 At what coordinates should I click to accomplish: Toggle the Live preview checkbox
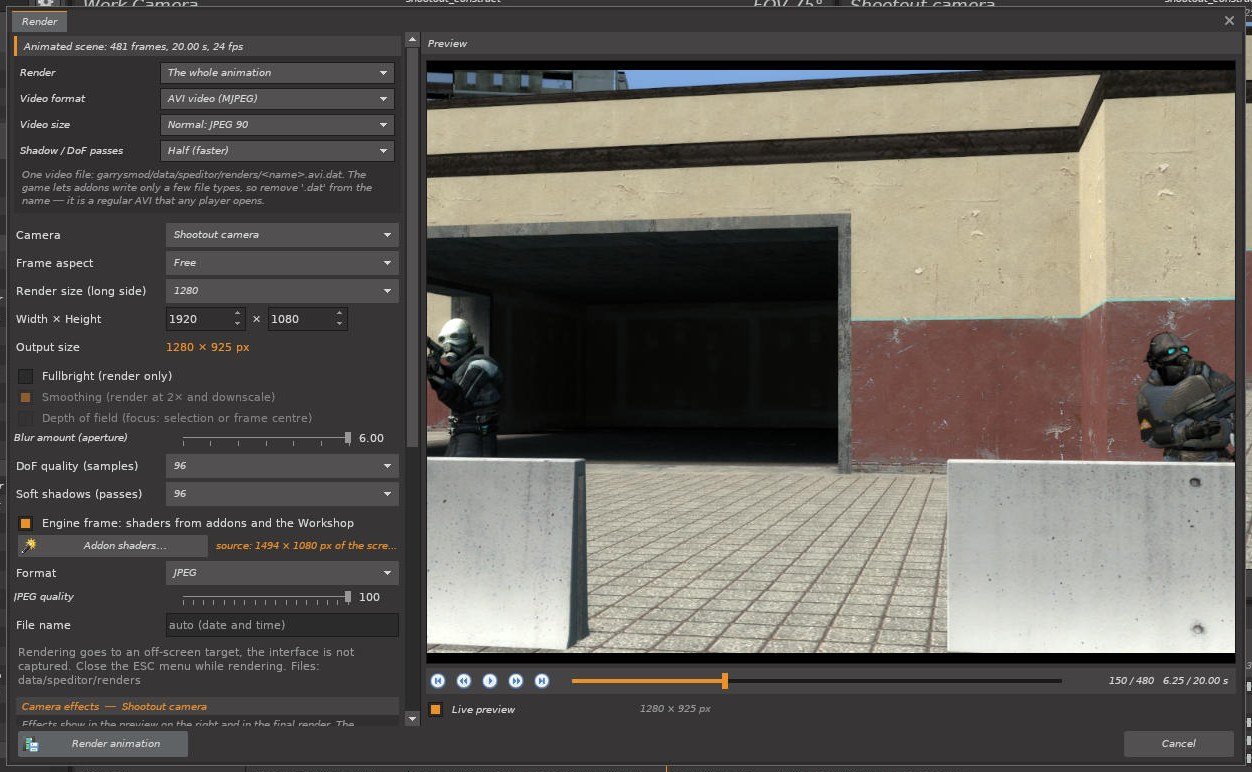(x=436, y=710)
